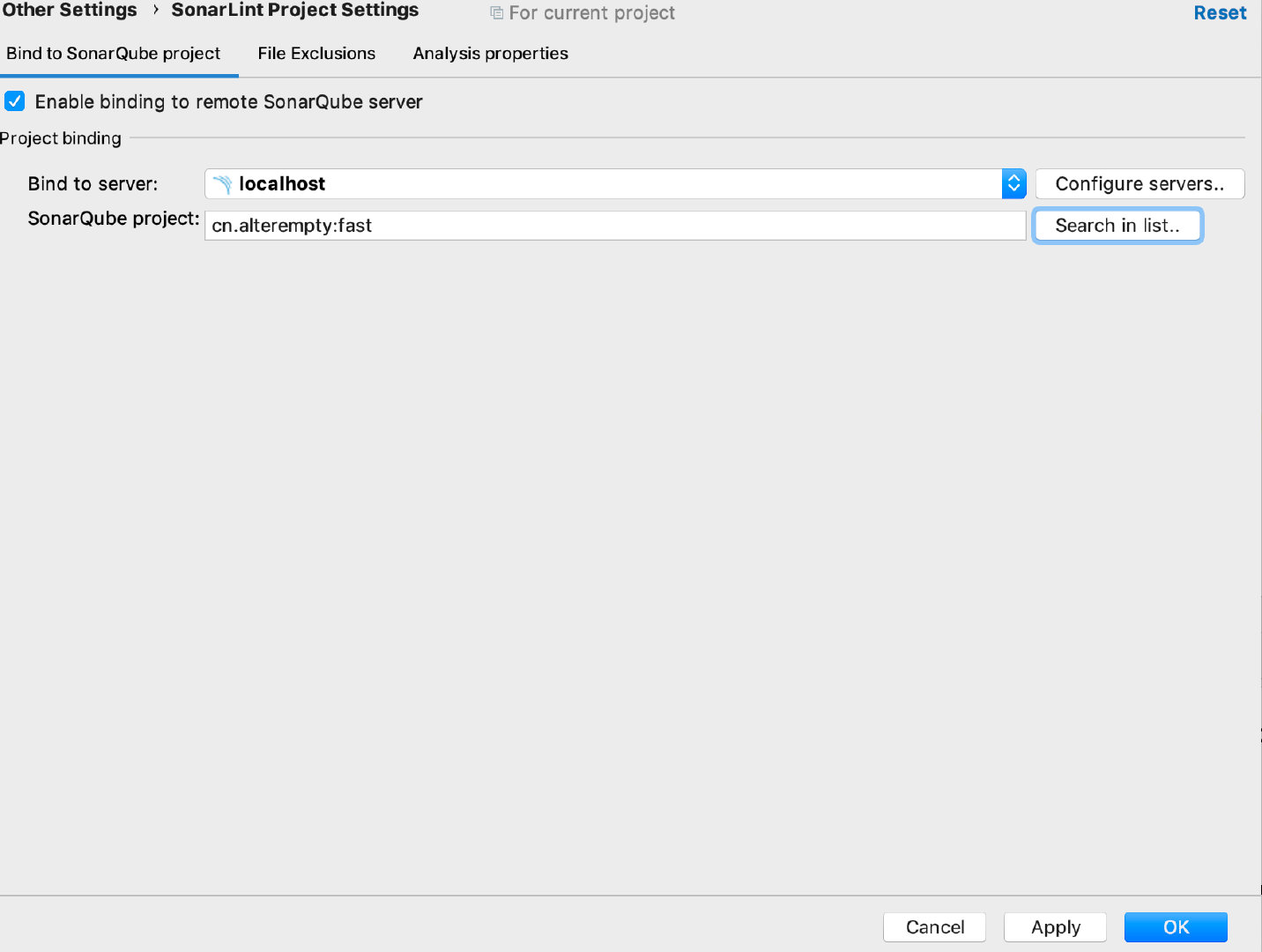Confirm settings with the OK button
The image size is (1262, 952).
[x=1176, y=927]
